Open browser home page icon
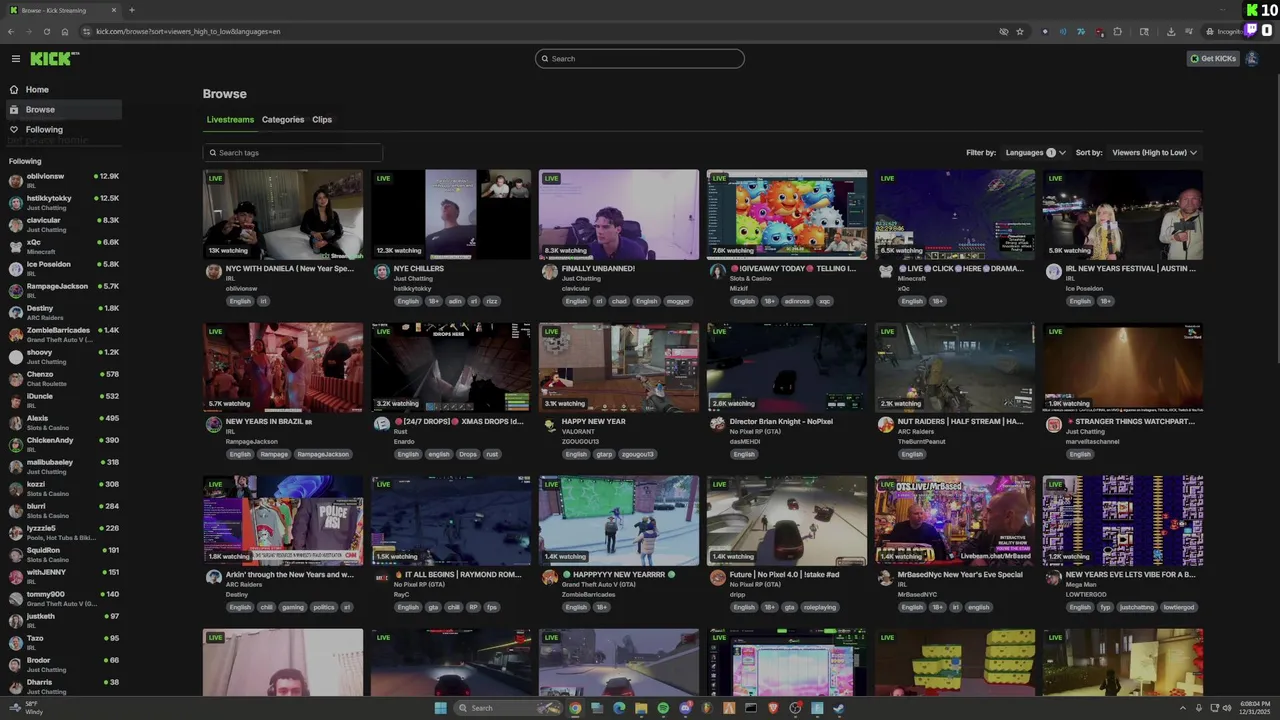The width and height of the screenshot is (1280, 720). click(65, 31)
